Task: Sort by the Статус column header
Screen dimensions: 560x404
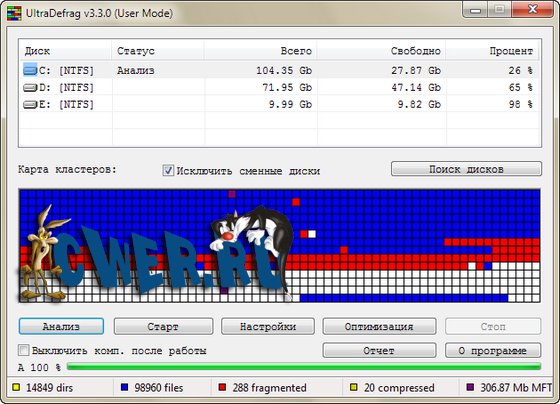Action: (x=158, y=51)
